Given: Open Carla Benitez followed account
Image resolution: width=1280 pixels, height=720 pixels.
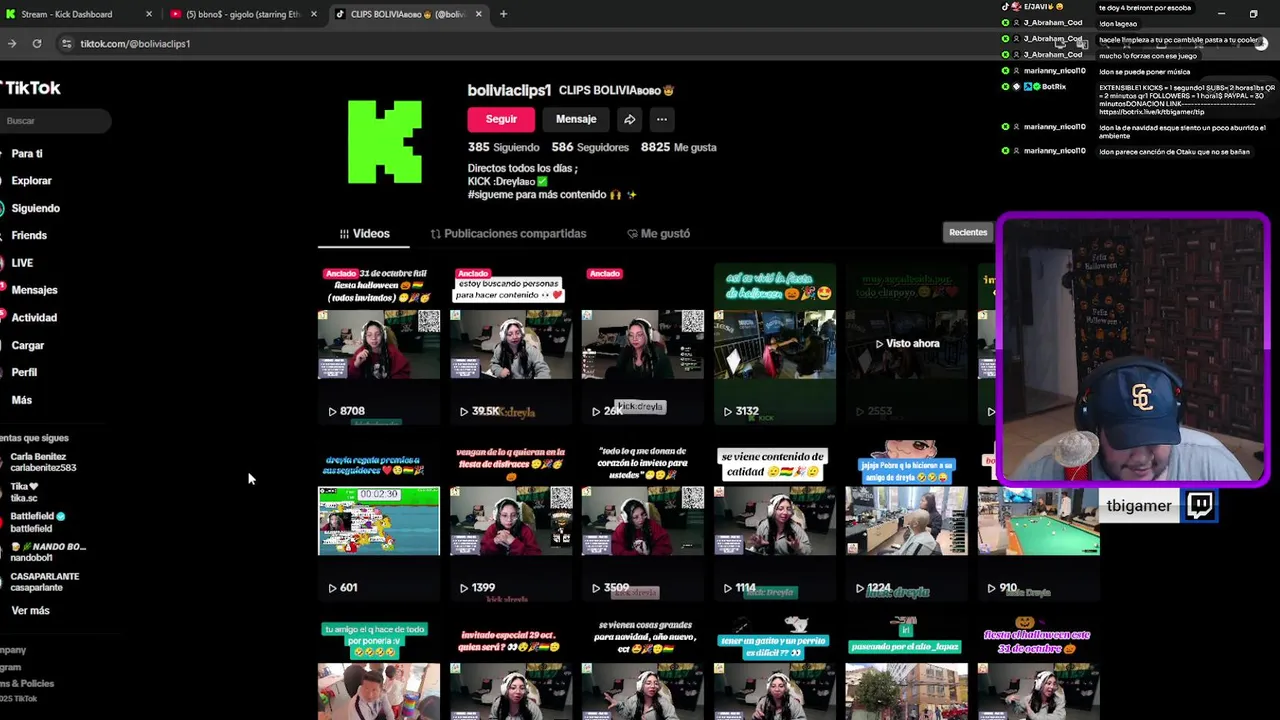Looking at the screenshot, I should click(x=43, y=462).
